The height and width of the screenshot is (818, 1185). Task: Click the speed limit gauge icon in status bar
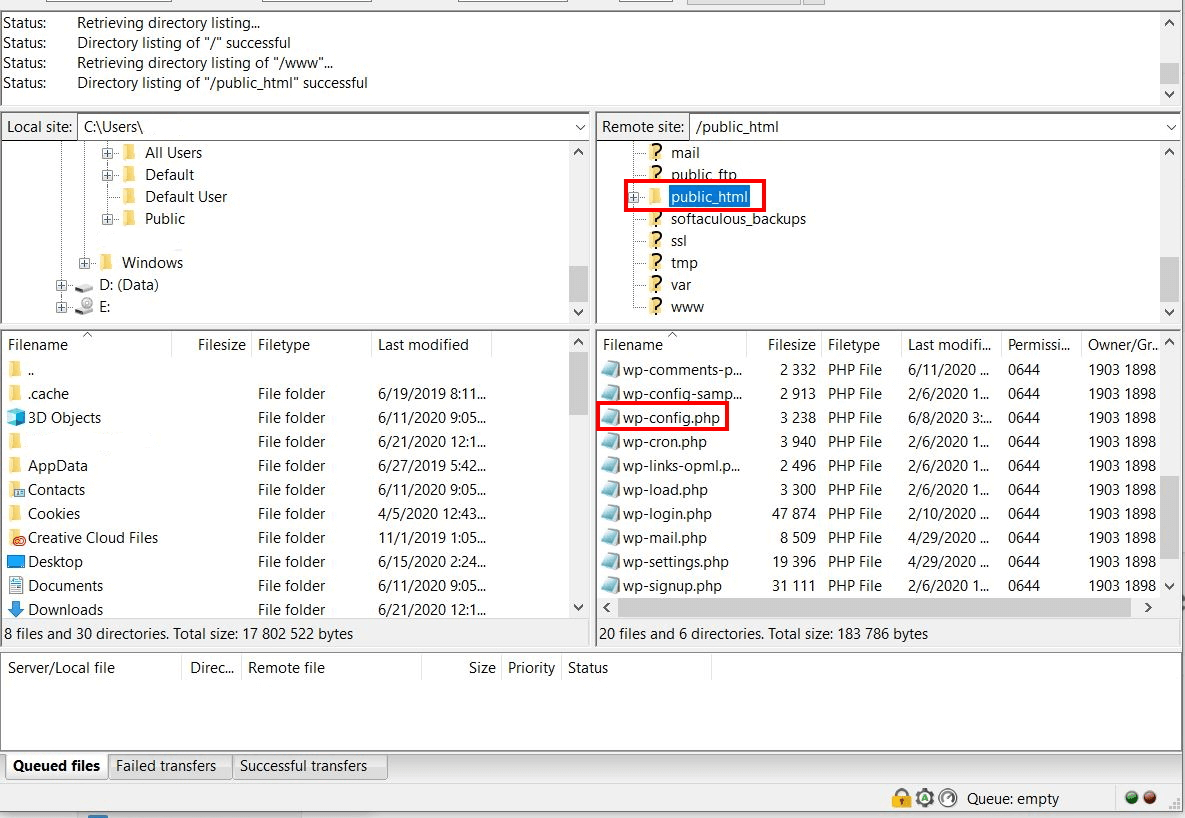pos(948,798)
